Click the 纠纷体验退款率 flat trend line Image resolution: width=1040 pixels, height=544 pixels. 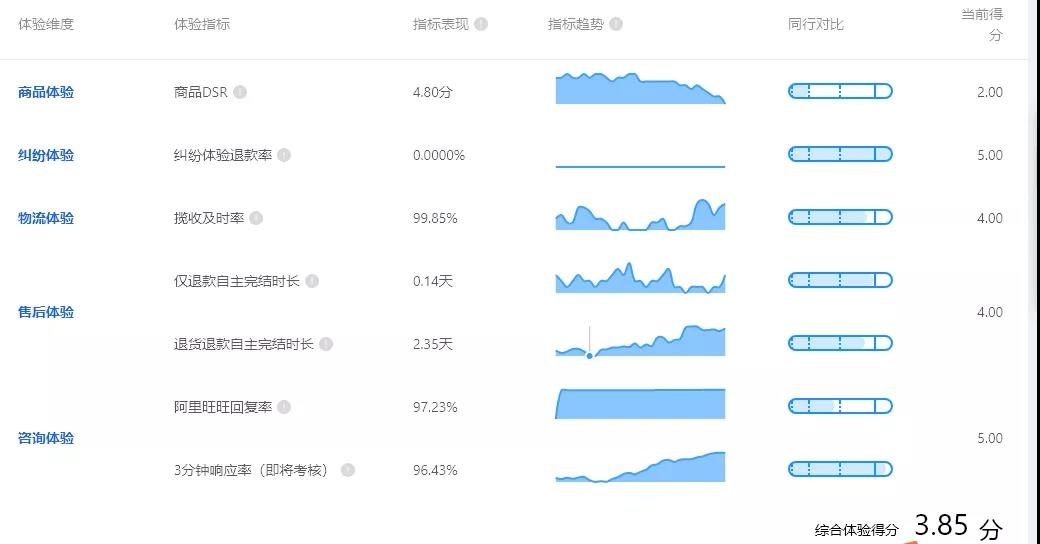640,167
